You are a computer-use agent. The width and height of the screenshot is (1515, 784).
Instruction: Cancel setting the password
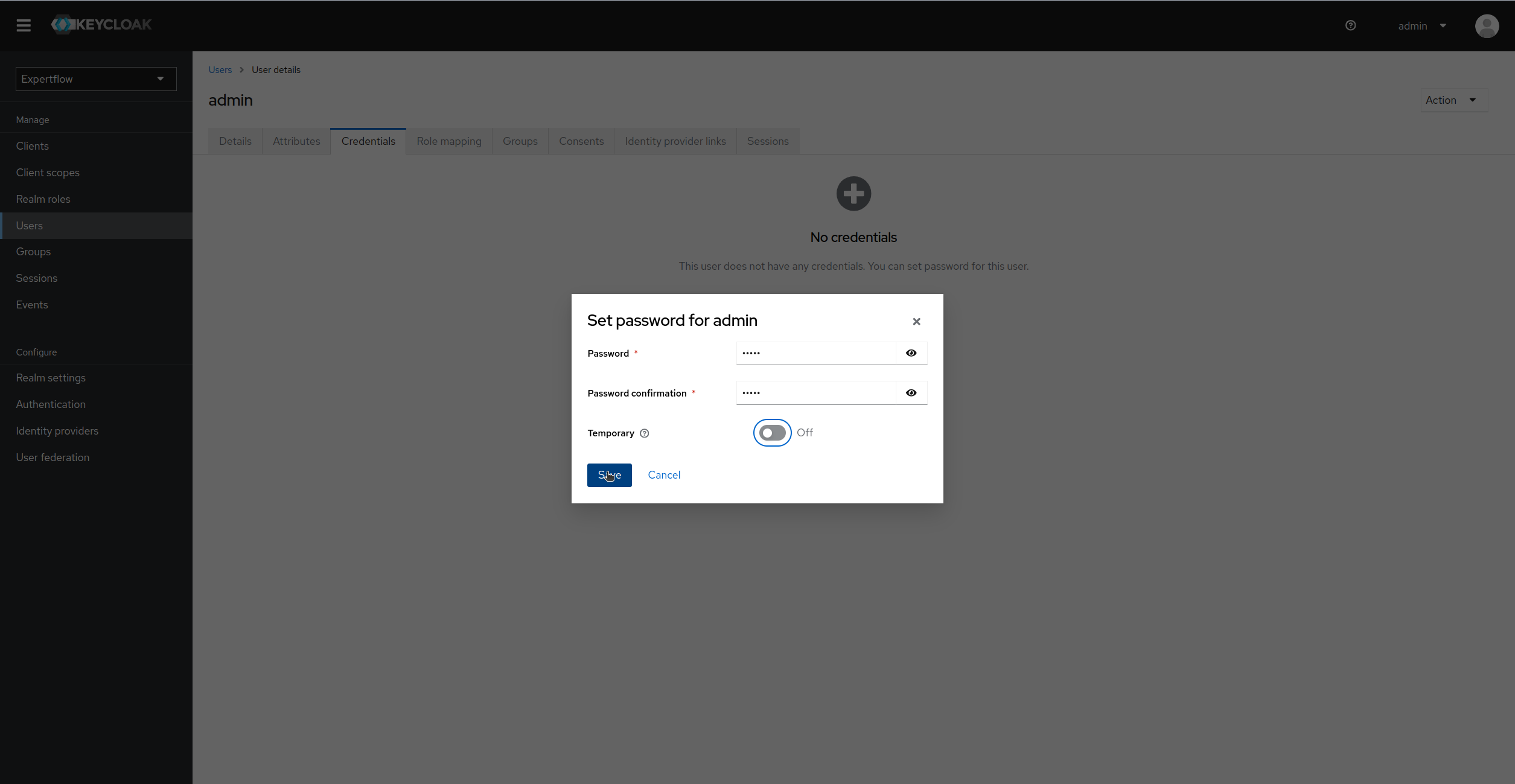pyautogui.click(x=664, y=475)
